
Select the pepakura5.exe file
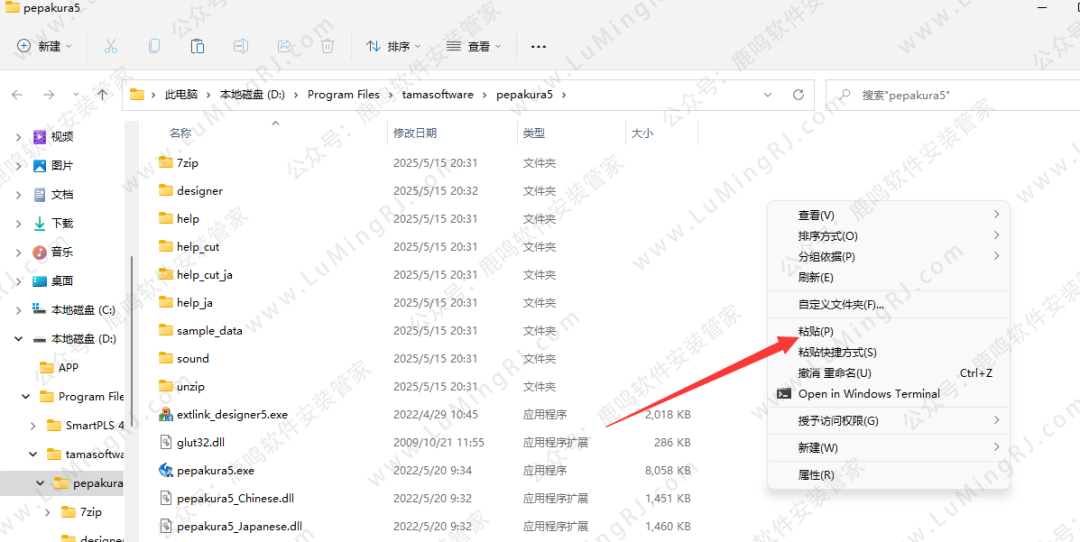[x=215, y=470]
